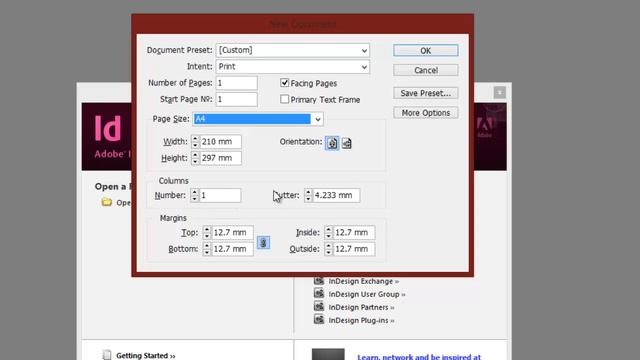640x360 pixels.
Task: Select landscape orientation icon
Action: coord(347,143)
